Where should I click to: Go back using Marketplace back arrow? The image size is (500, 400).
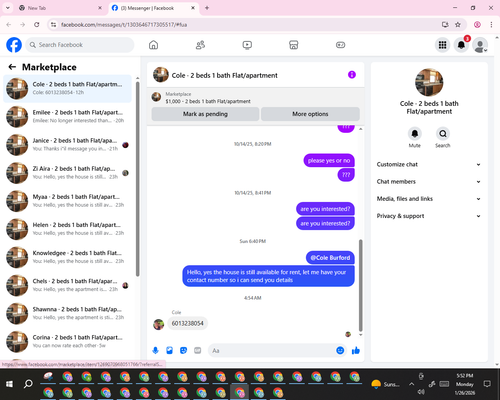pos(12,67)
